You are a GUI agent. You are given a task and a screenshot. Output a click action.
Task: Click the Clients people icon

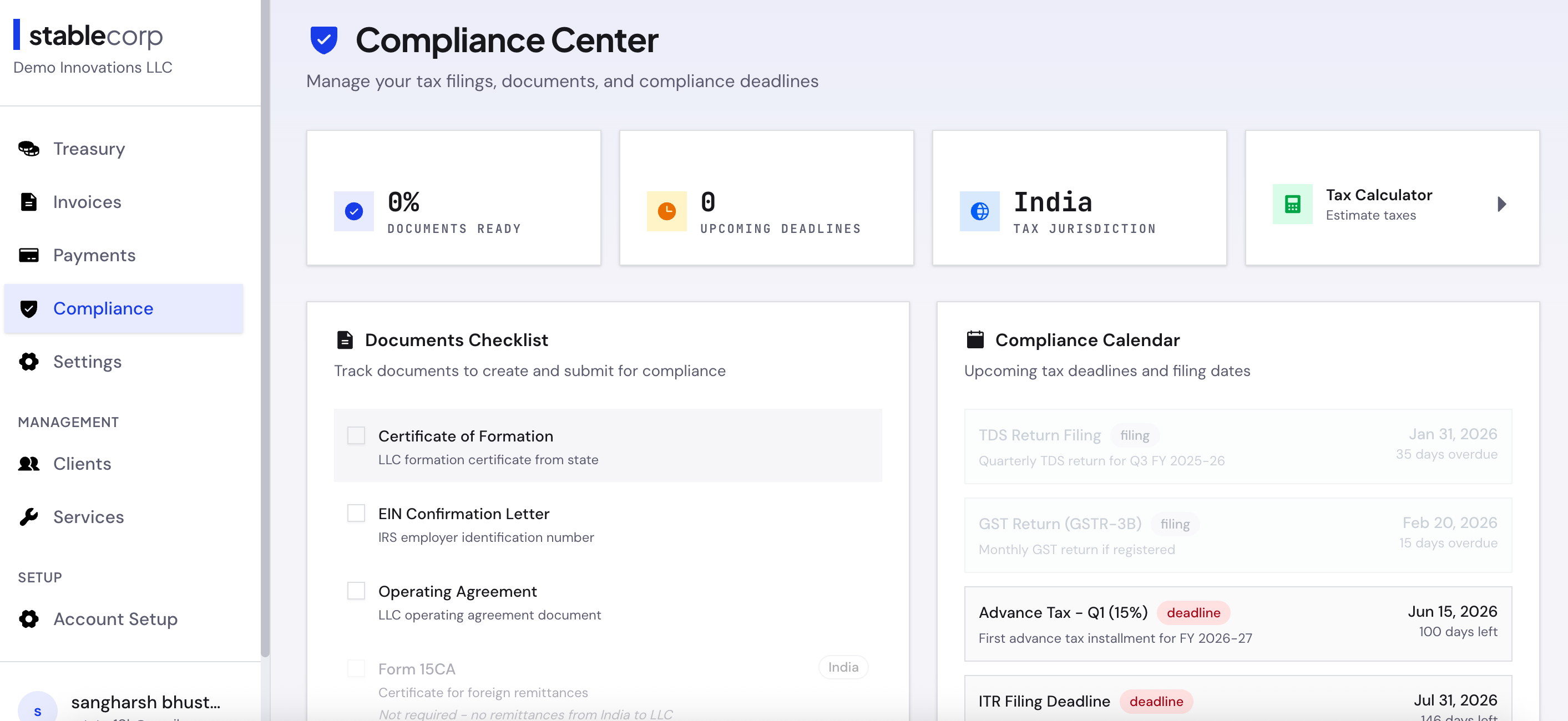pyautogui.click(x=29, y=464)
